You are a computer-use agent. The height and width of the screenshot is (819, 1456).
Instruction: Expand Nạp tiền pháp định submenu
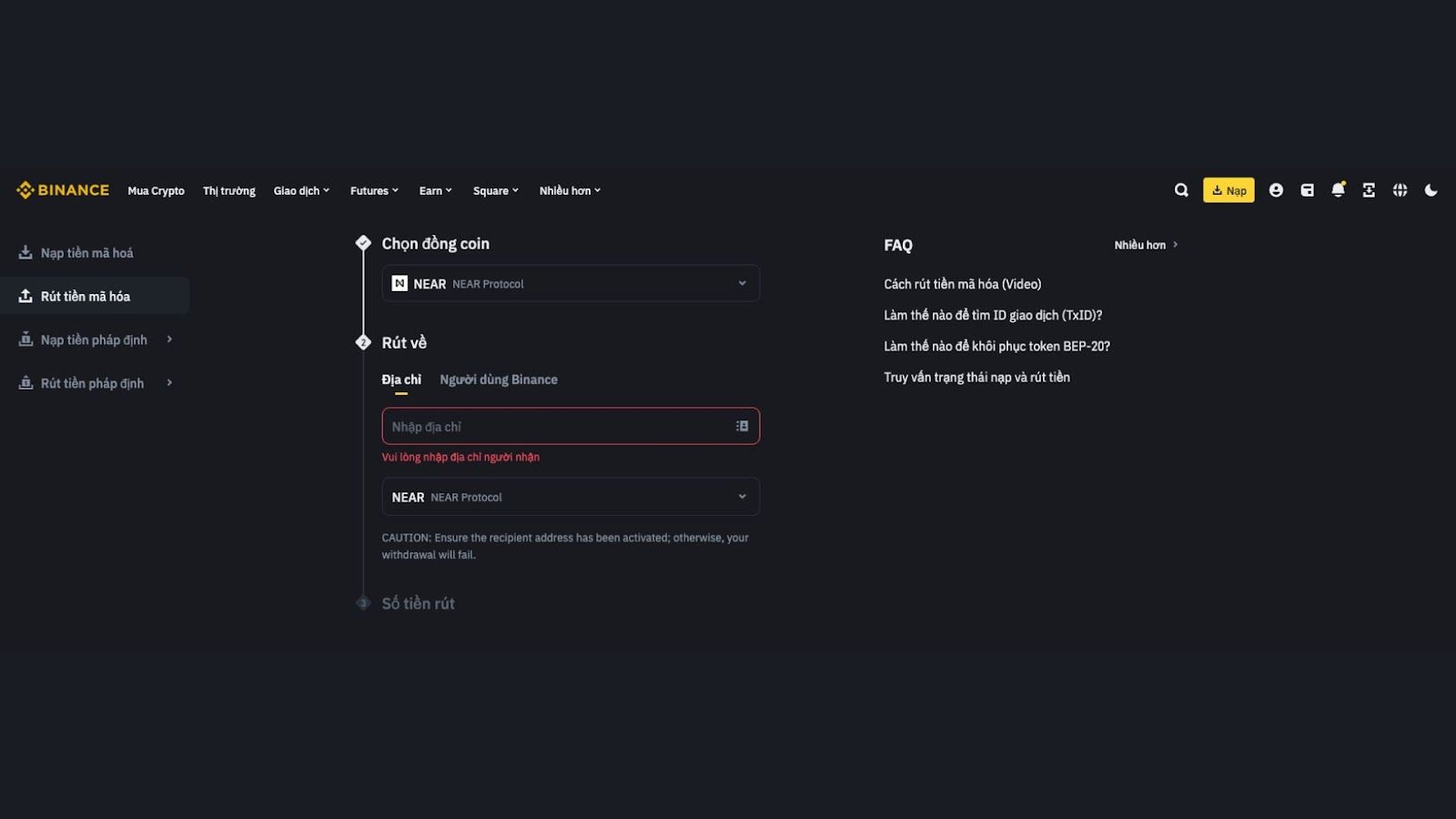pyautogui.click(x=95, y=339)
